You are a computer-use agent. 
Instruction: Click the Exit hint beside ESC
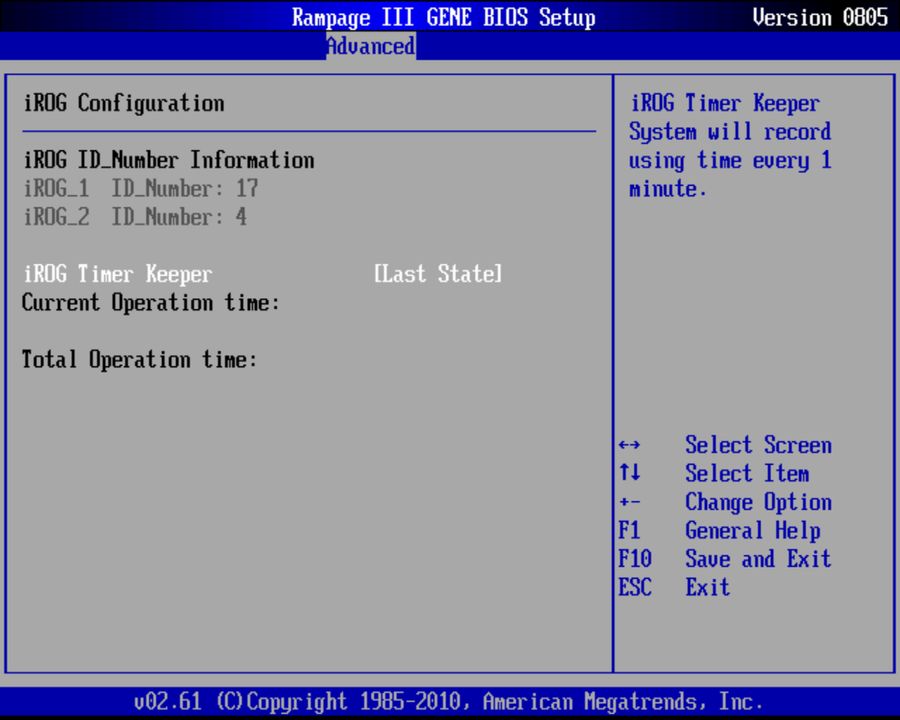(x=708, y=587)
